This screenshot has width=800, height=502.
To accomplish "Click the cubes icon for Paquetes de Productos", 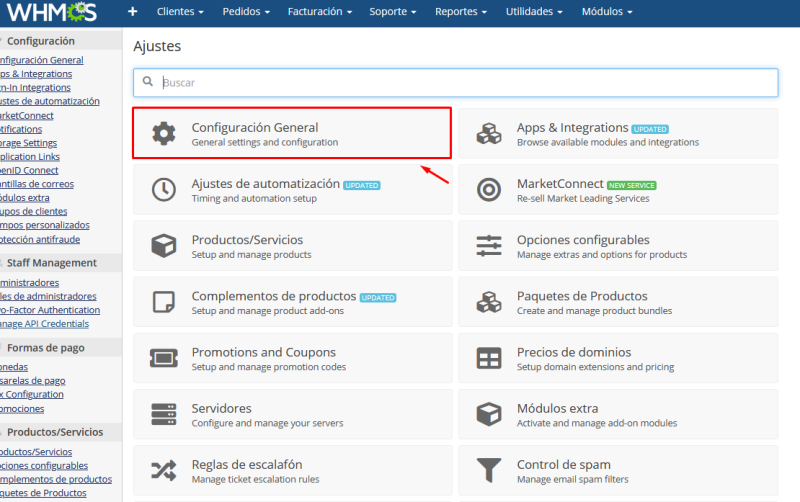I will pyautogui.click(x=489, y=302).
